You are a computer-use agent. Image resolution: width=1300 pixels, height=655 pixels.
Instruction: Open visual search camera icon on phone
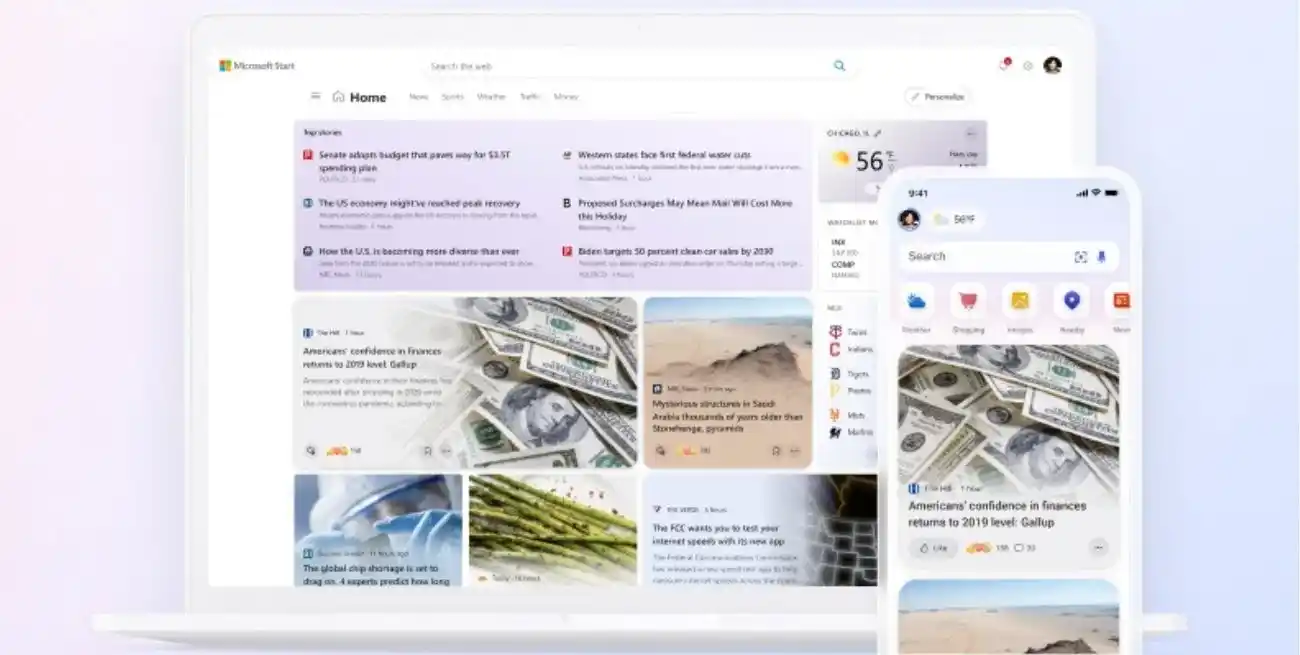pos(1081,256)
